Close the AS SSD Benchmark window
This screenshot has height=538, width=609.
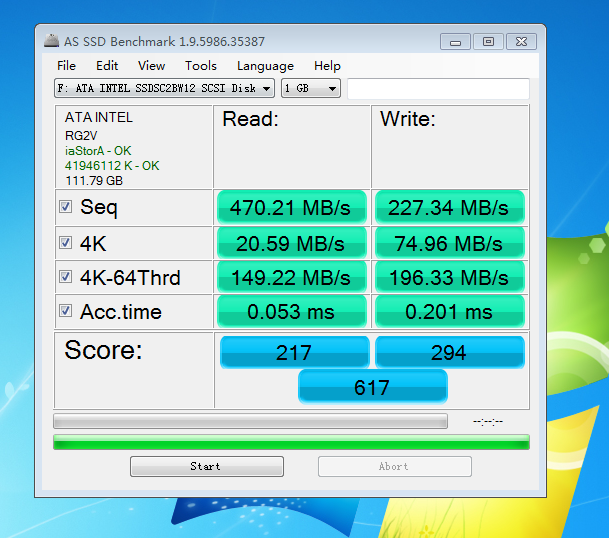521,42
